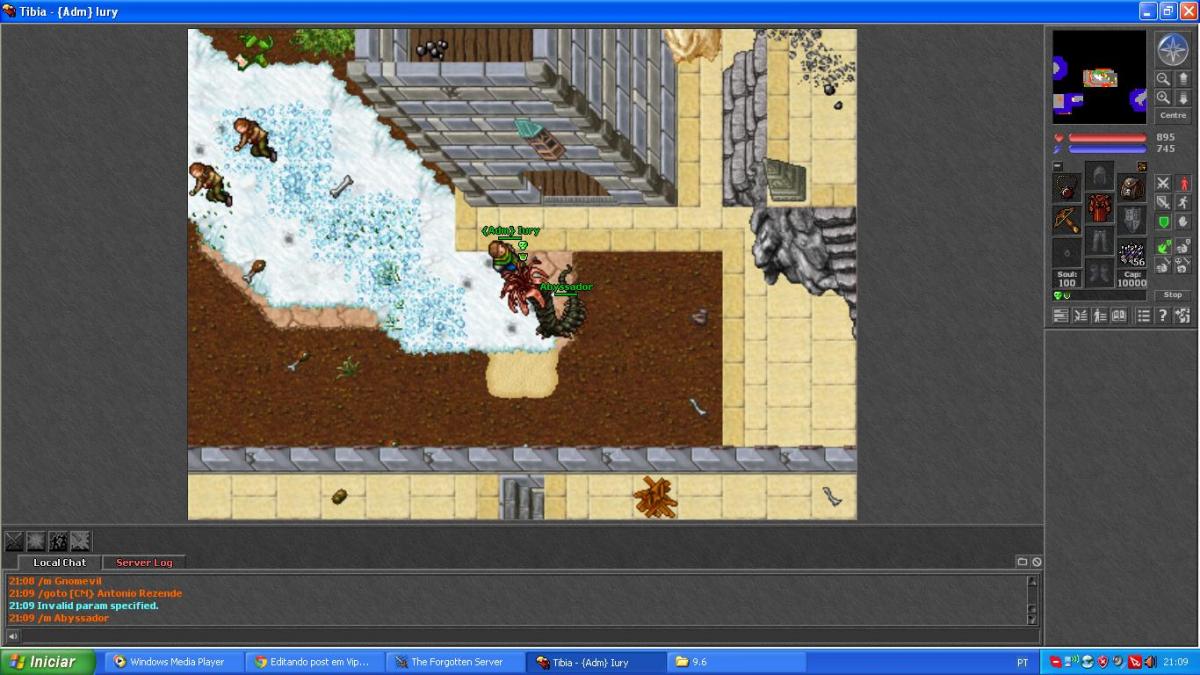
Task: Click the red health bar
Action: tap(1107, 138)
